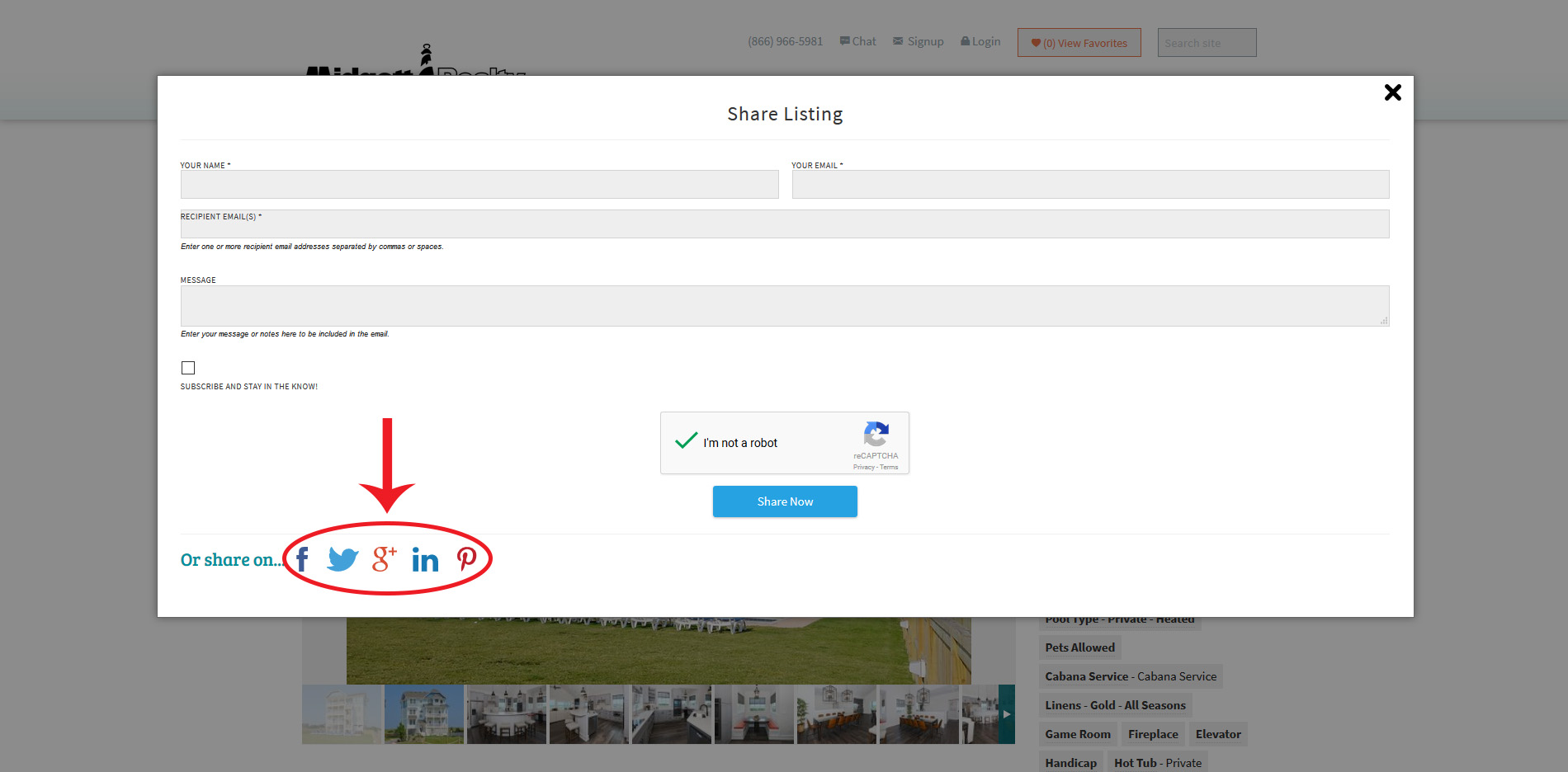The width and height of the screenshot is (1568, 772).
Task: Share listing on Twitter
Action: 342,559
